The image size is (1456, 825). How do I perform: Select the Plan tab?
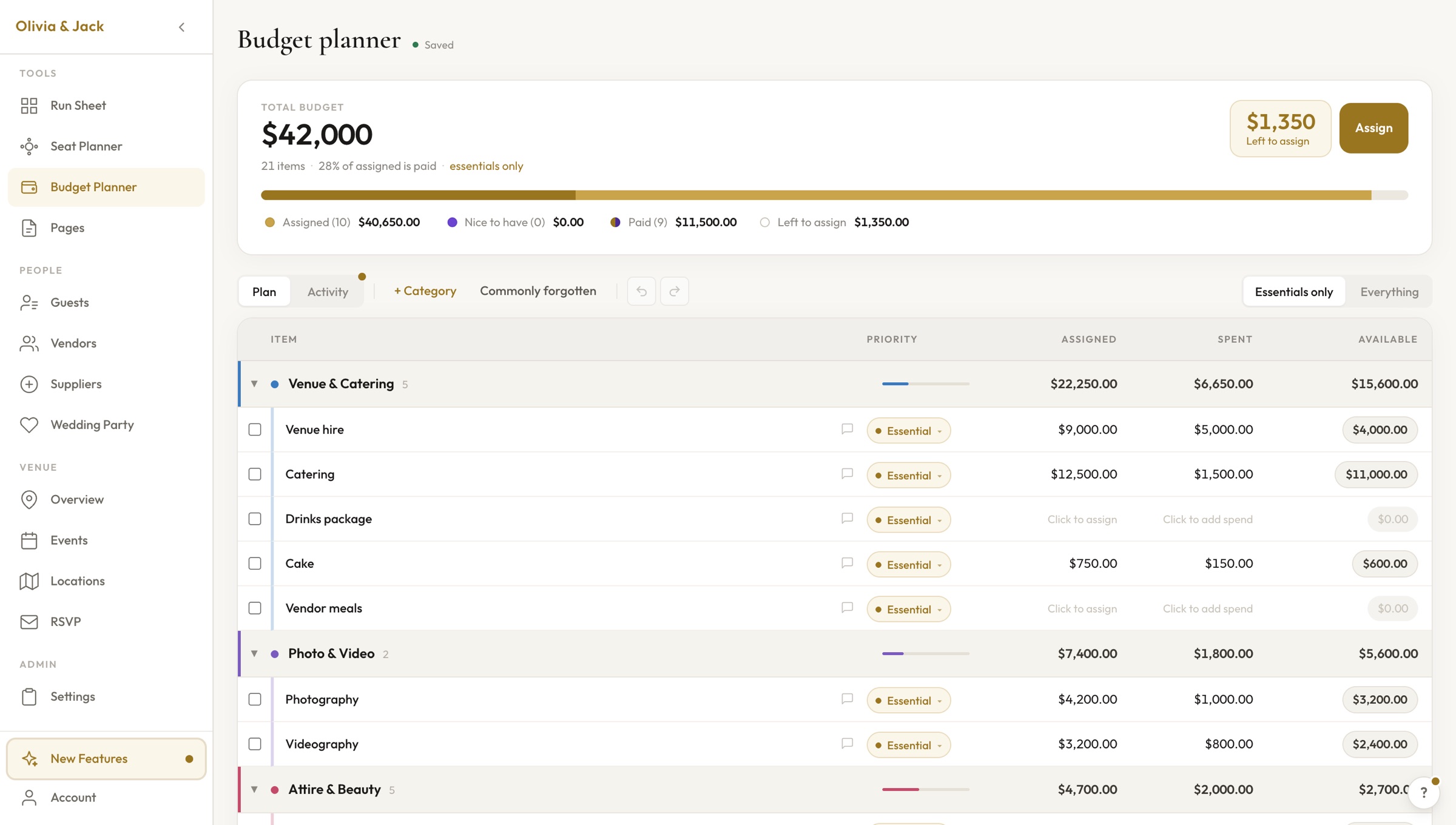click(x=264, y=292)
